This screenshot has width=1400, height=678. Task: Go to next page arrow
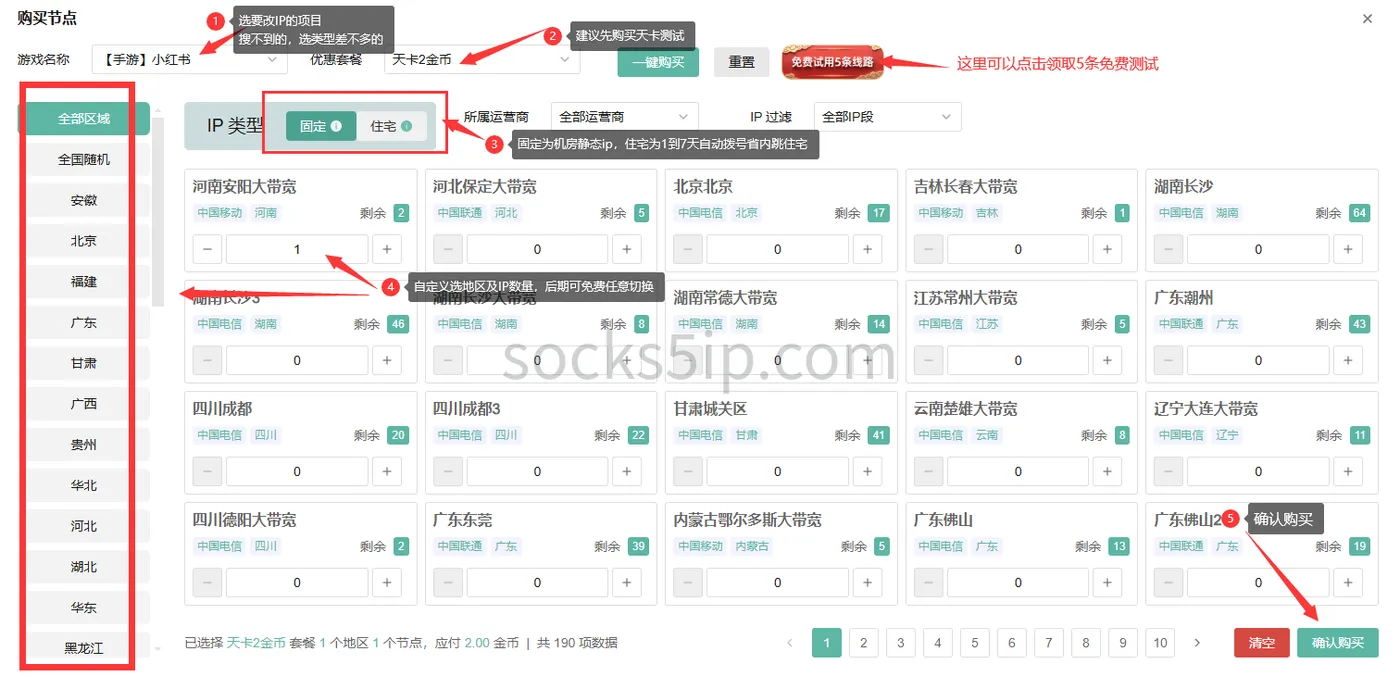point(1197,643)
